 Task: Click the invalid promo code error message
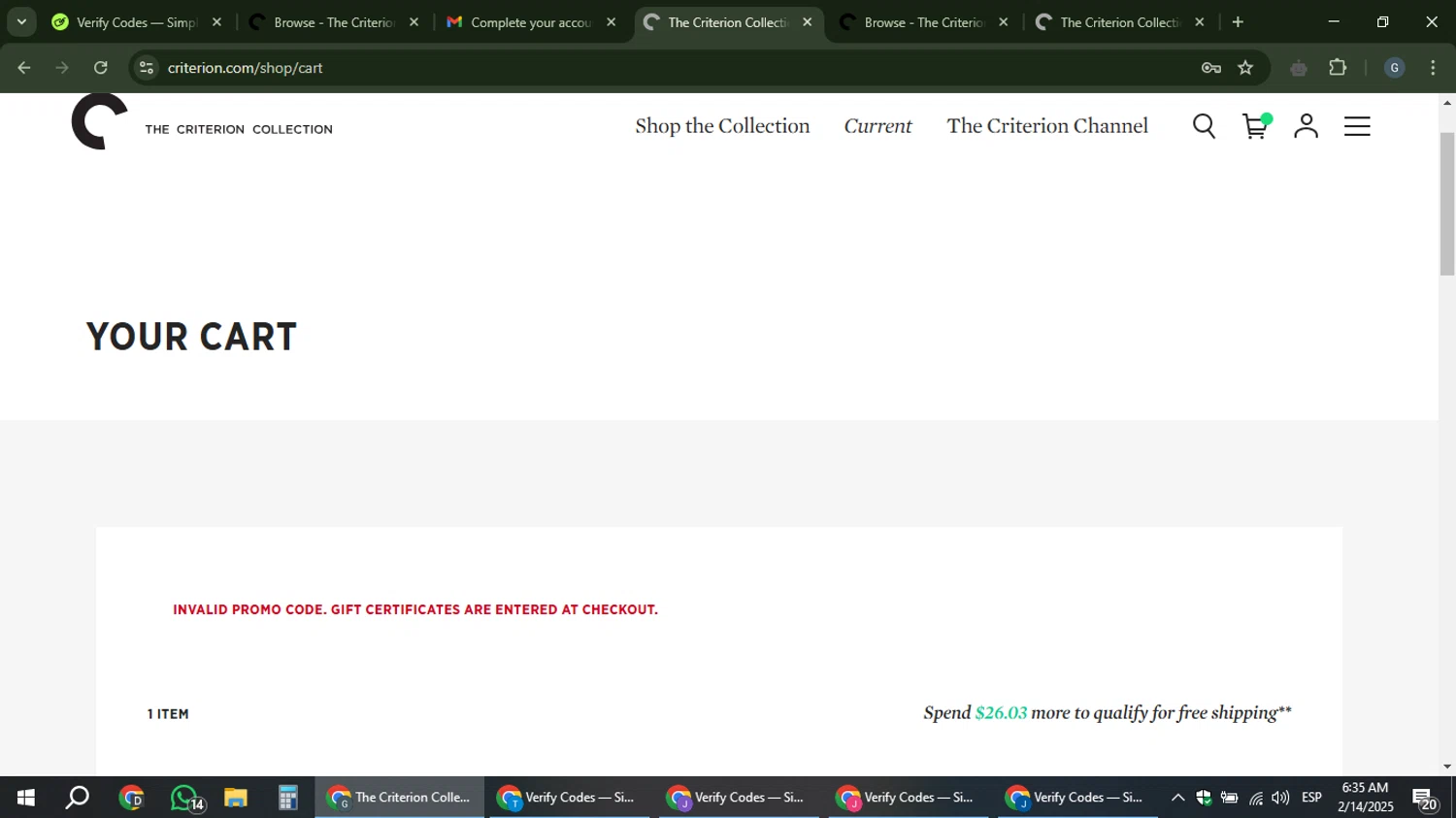point(415,609)
